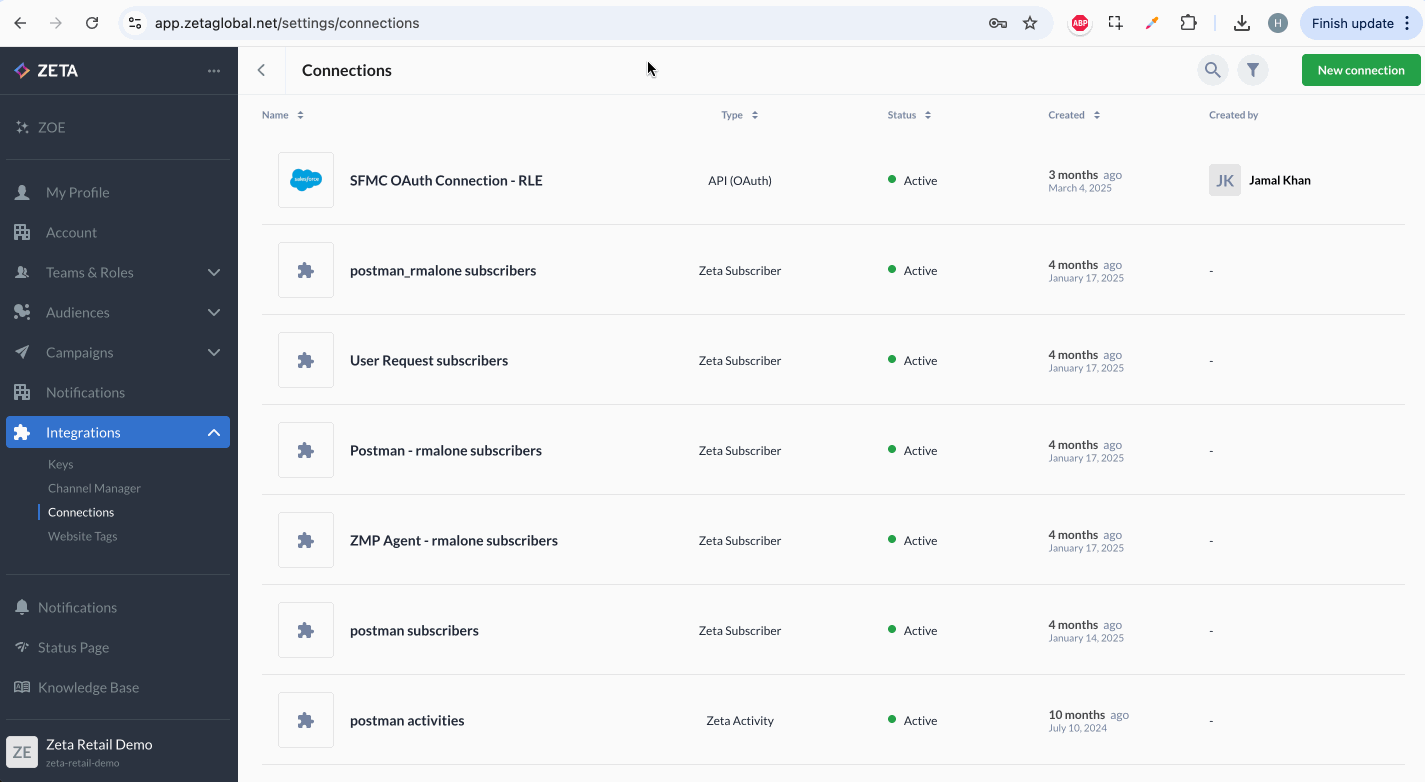Image resolution: width=1425 pixels, height=782 pixels.
Task: Collapse the Integrations section
Action: click(x=213, y=432)
